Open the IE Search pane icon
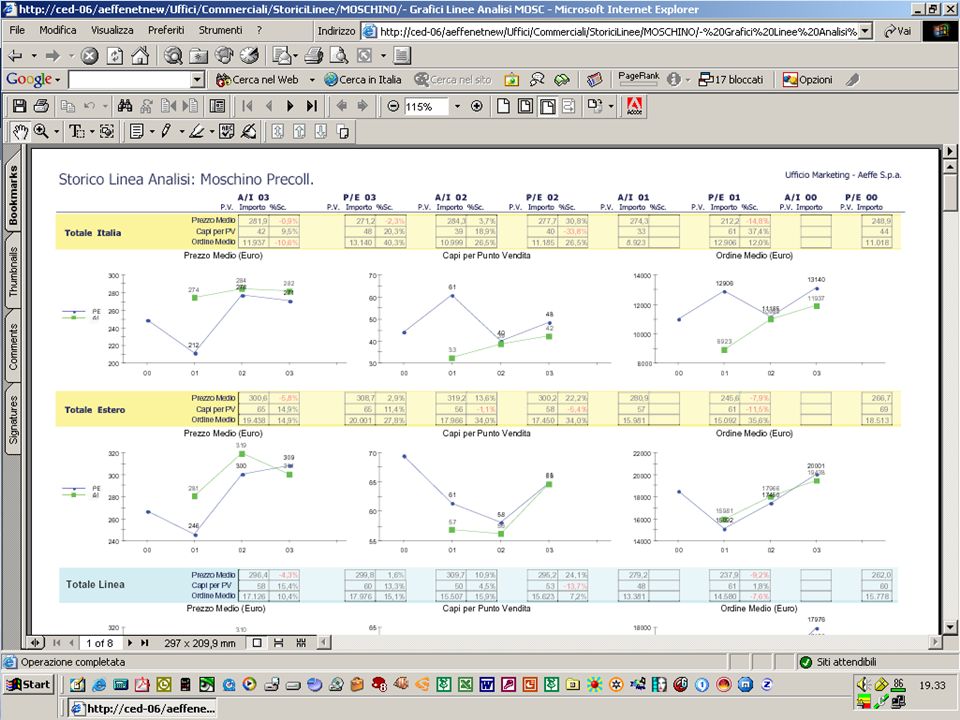 point(173,56)
